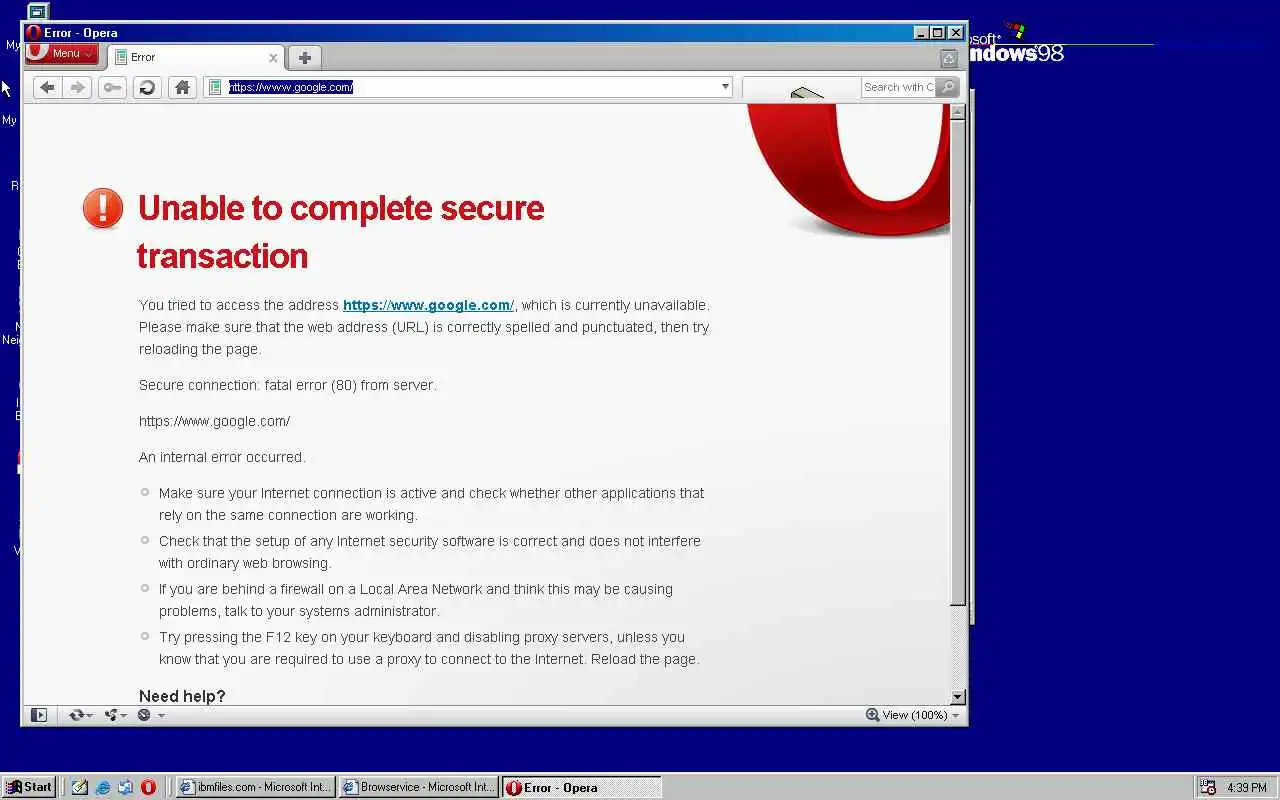Expand the address bar history dropdown
The width and height of the screenshot is (1280, 800).
(725, 87)
